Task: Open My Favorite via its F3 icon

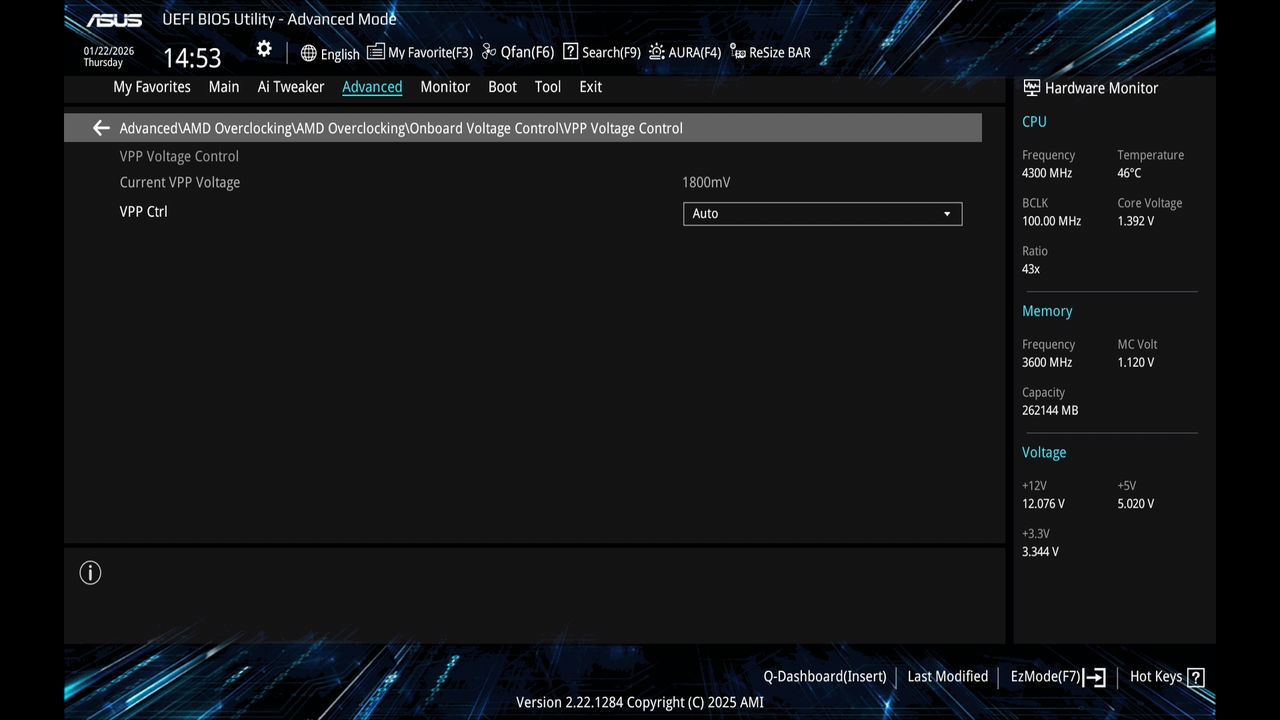Action: 375,51
